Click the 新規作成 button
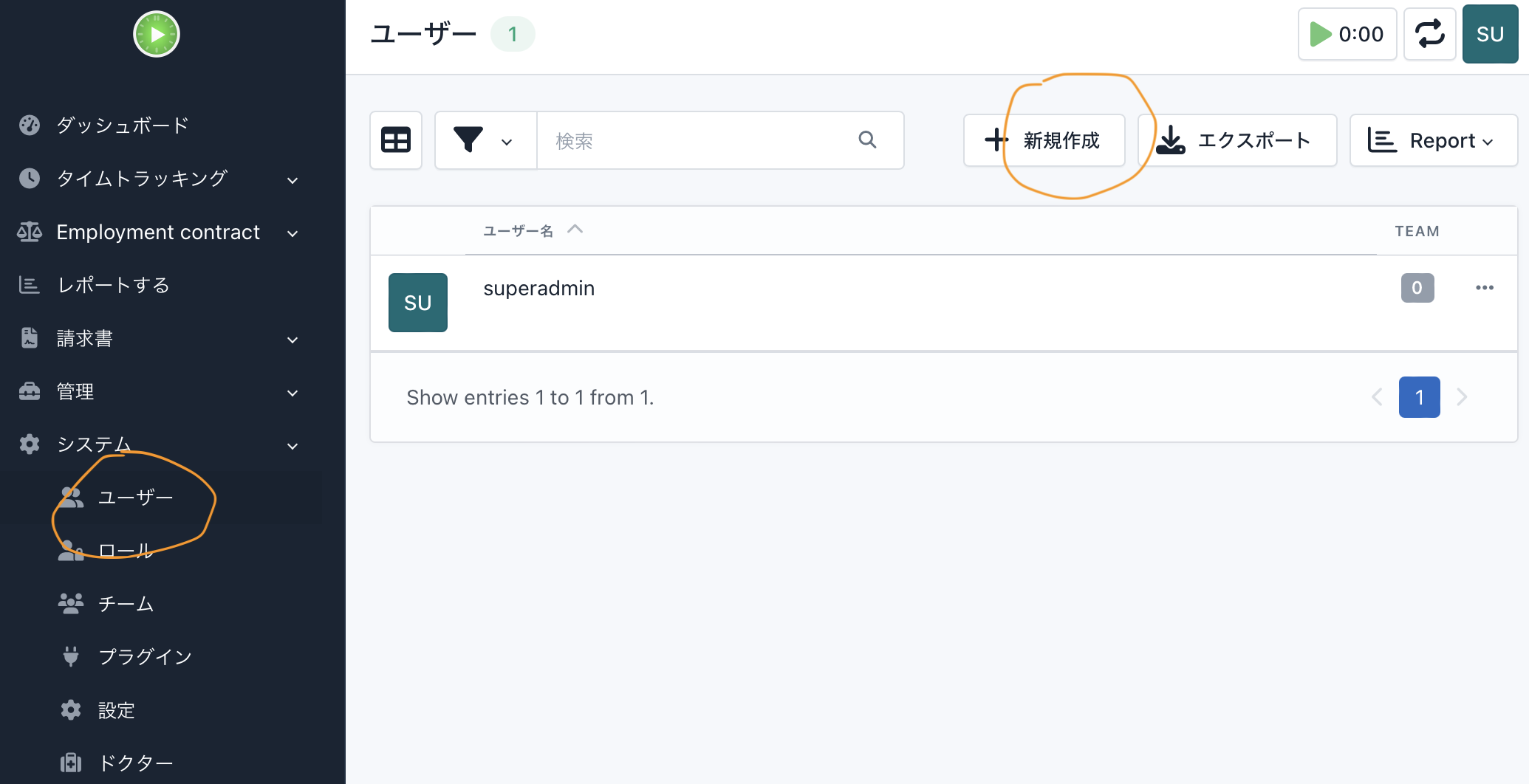The height and width of the screenshot is (784, 1529). coord(1044,140)
